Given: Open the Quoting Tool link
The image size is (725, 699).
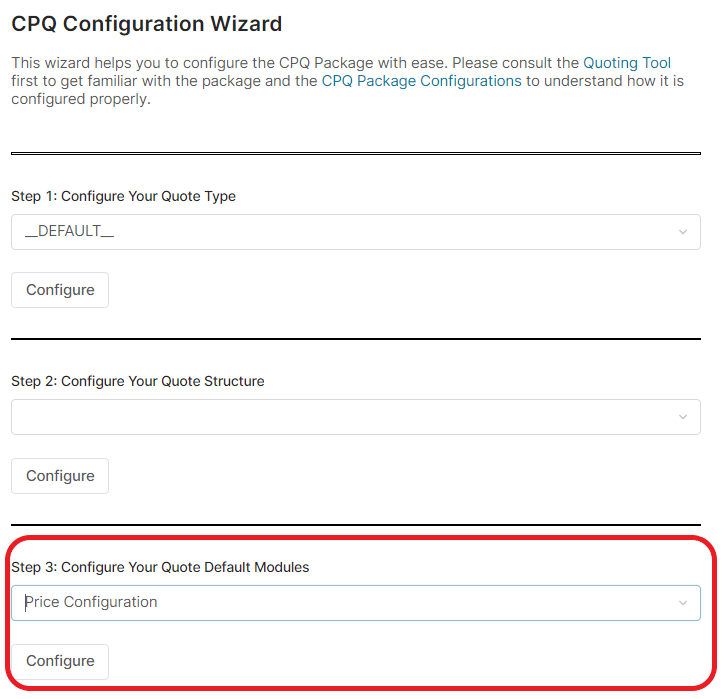Looking at the screenshot, I should point(627,62).
